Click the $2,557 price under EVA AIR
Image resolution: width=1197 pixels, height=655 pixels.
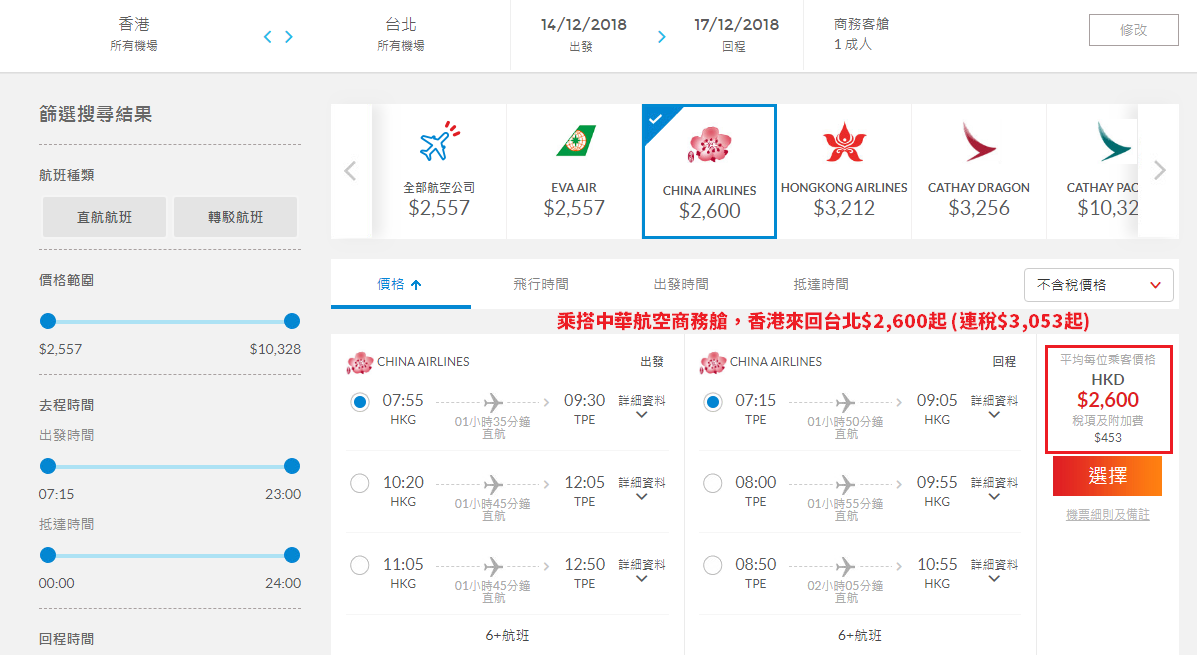tap(574, 208)
